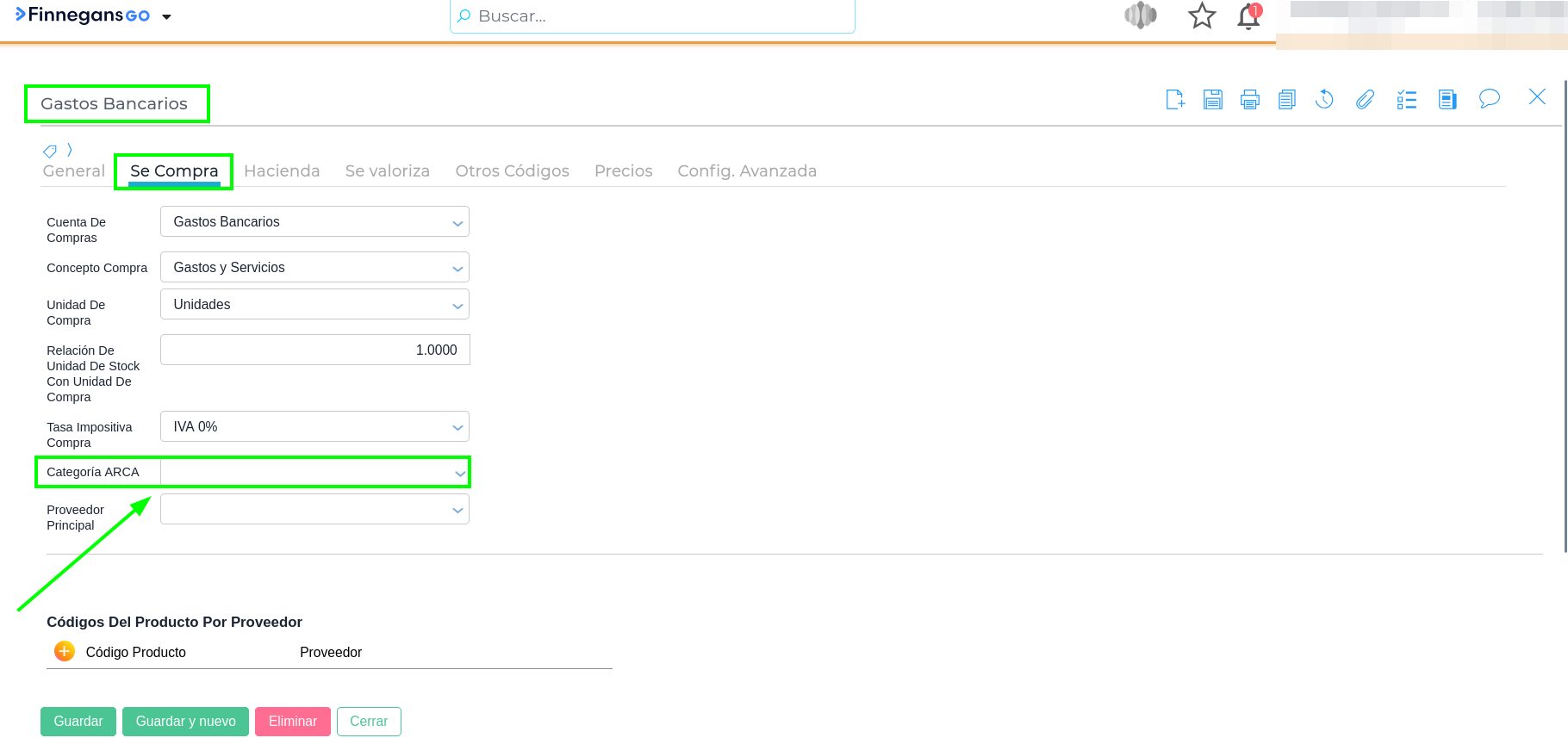Image resolution: width=1568 pixels, height=738 pixels.
Task: Expand the Cuenta De Compras dropdown
Action: (x=457, y=222)
